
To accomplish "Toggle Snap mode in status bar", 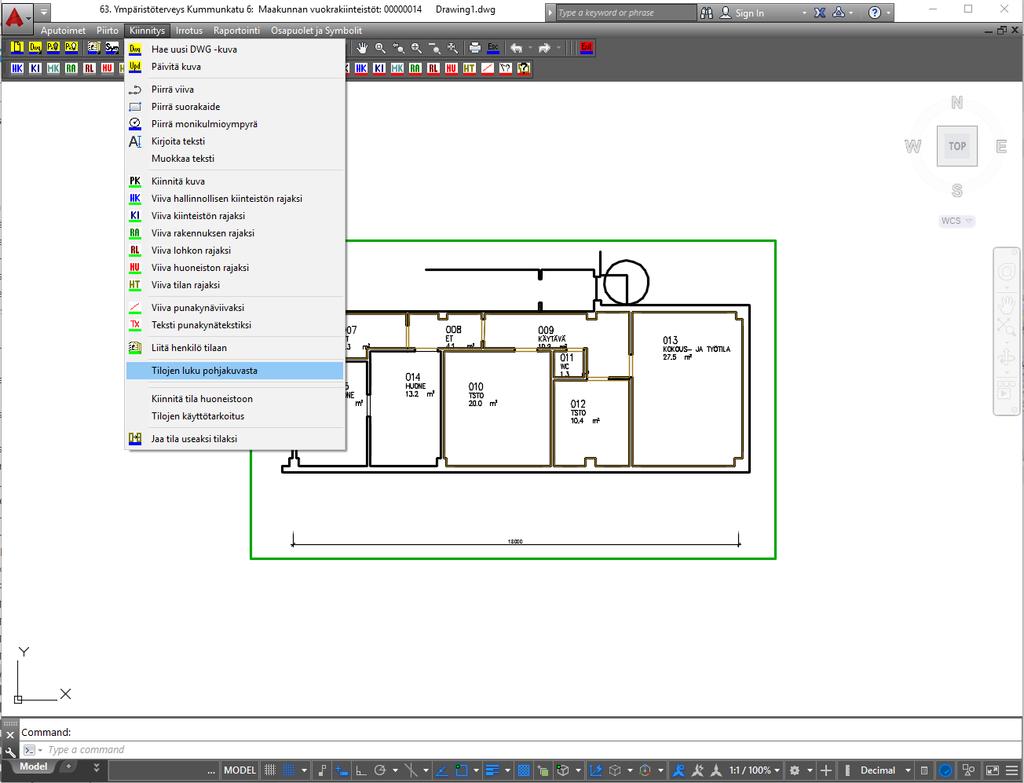I will [289, 771].
